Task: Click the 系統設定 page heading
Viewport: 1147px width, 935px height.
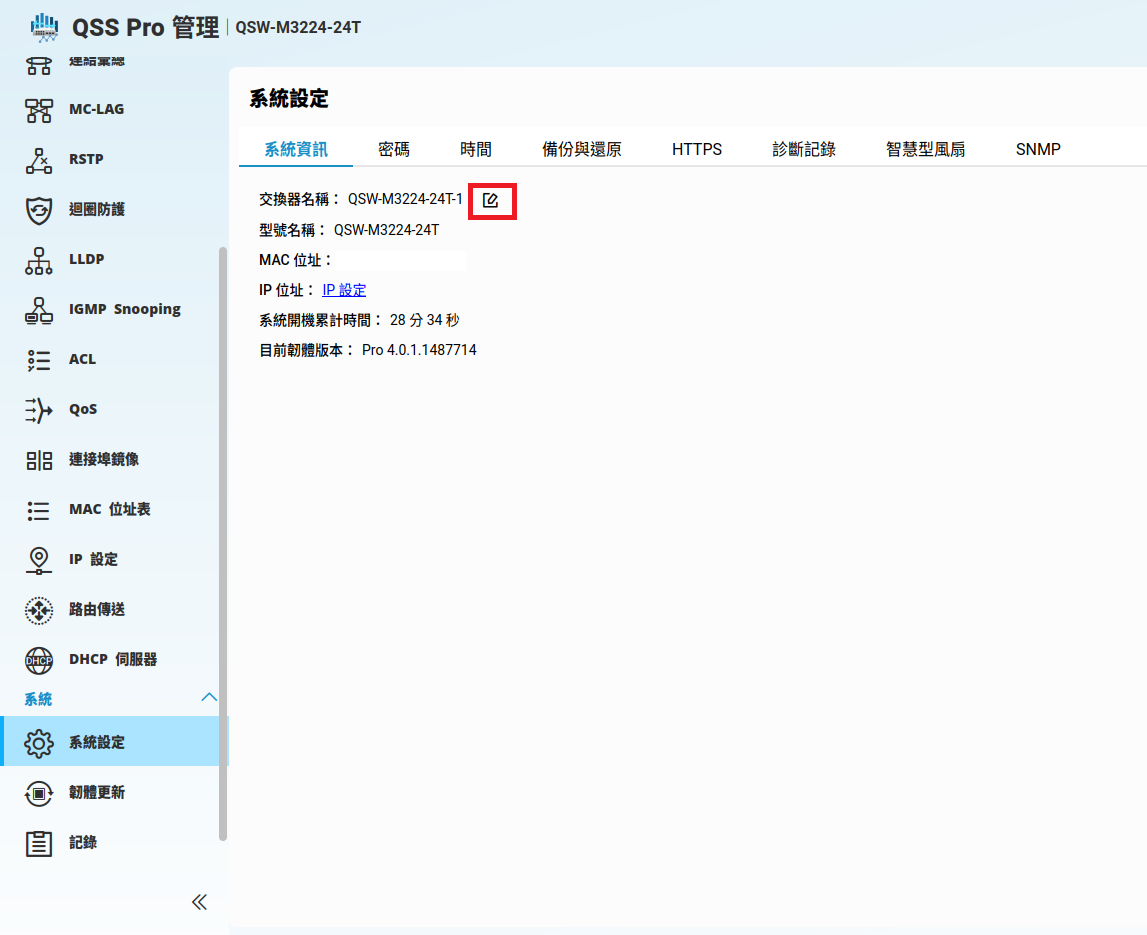Action: pos(289,99)
